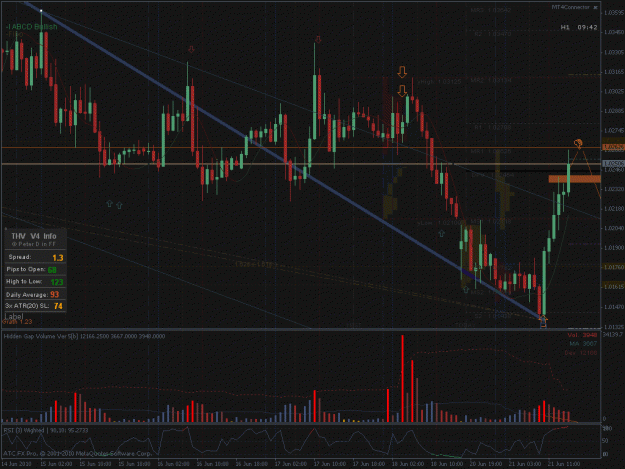The width and height of the screenshot is (625, 469).
Task: Click the 3x ATR(20) SL value 74
Action: pos(58,306)
